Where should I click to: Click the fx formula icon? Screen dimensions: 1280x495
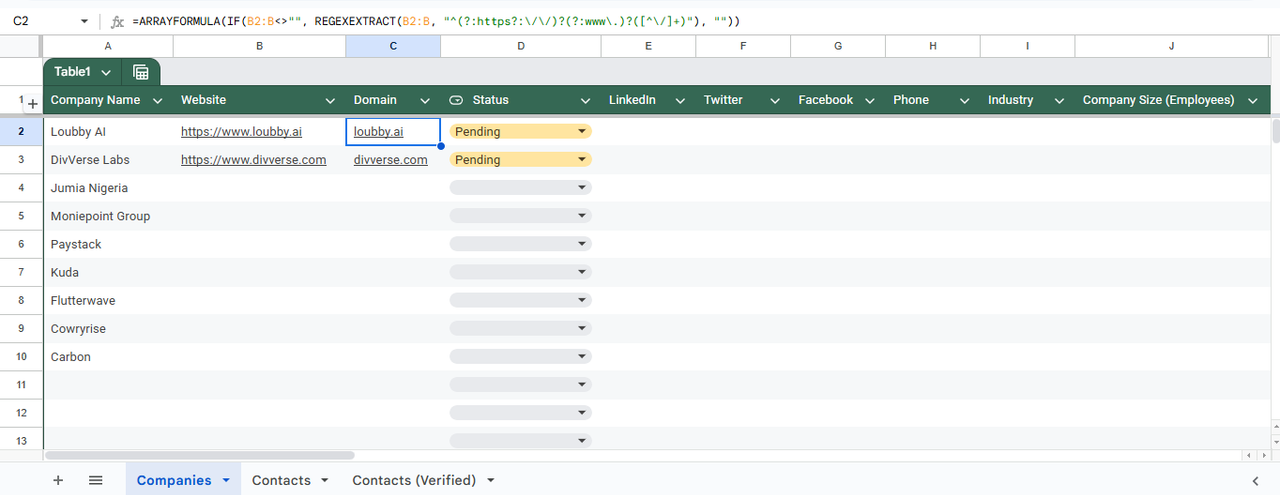tap(117, 21)
